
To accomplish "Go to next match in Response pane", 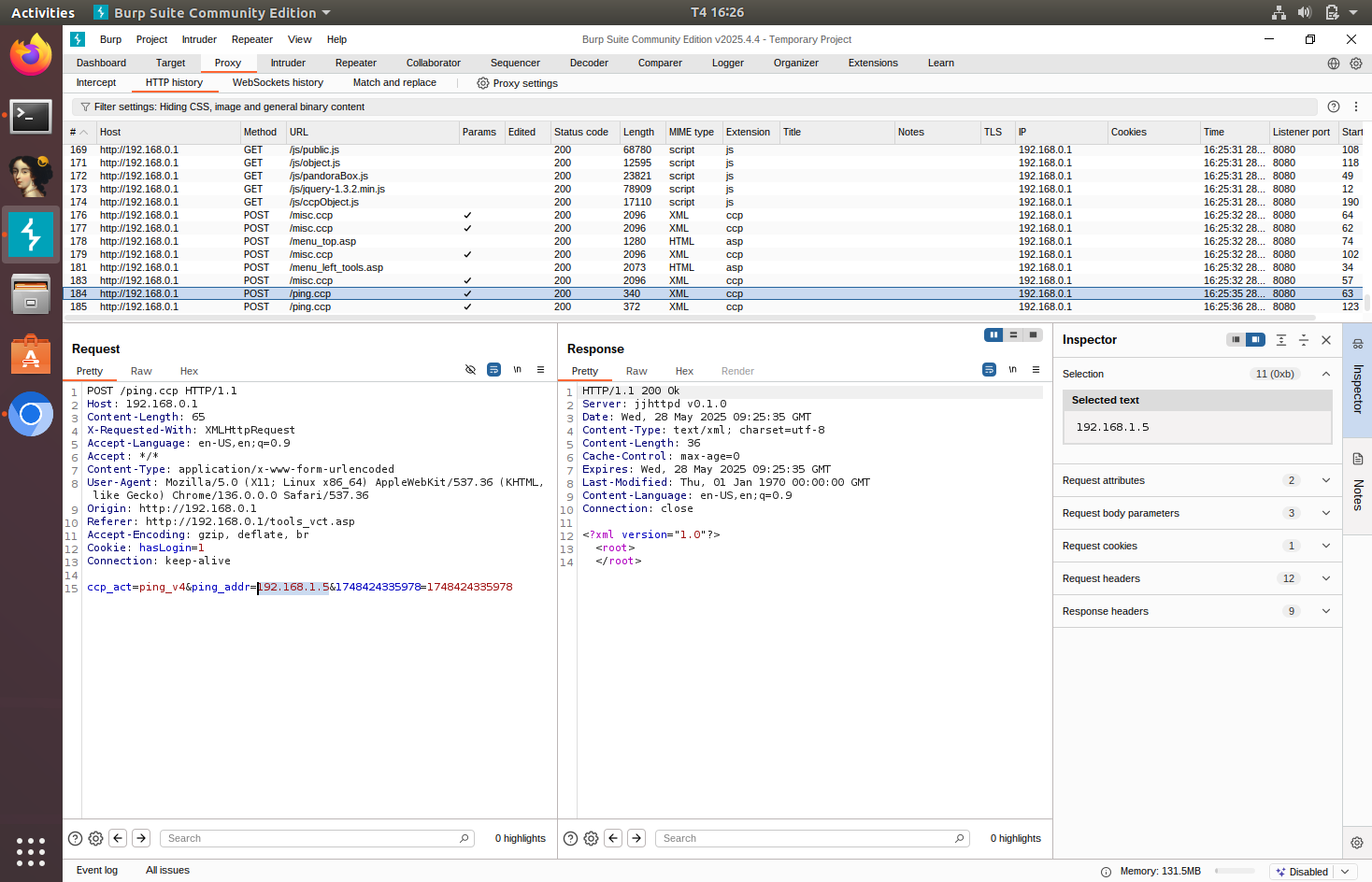I will (x=636, y=838).
